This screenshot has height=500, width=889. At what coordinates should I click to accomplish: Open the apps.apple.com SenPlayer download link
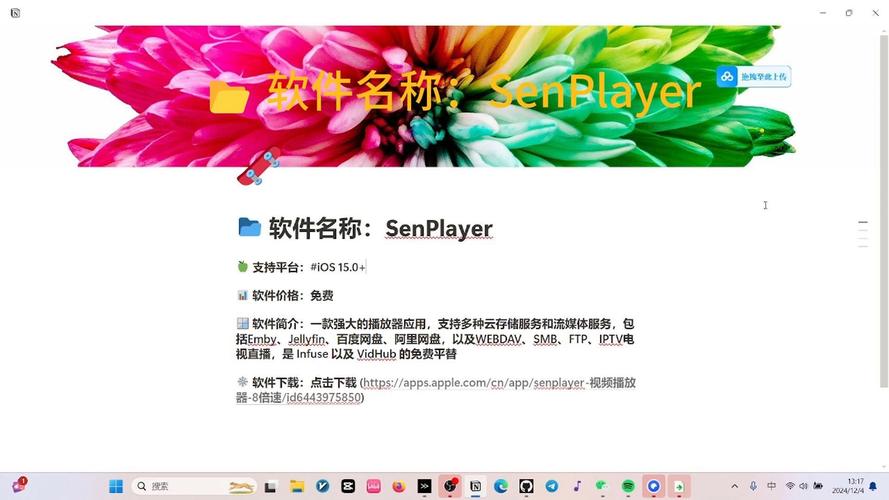point(436,390)
